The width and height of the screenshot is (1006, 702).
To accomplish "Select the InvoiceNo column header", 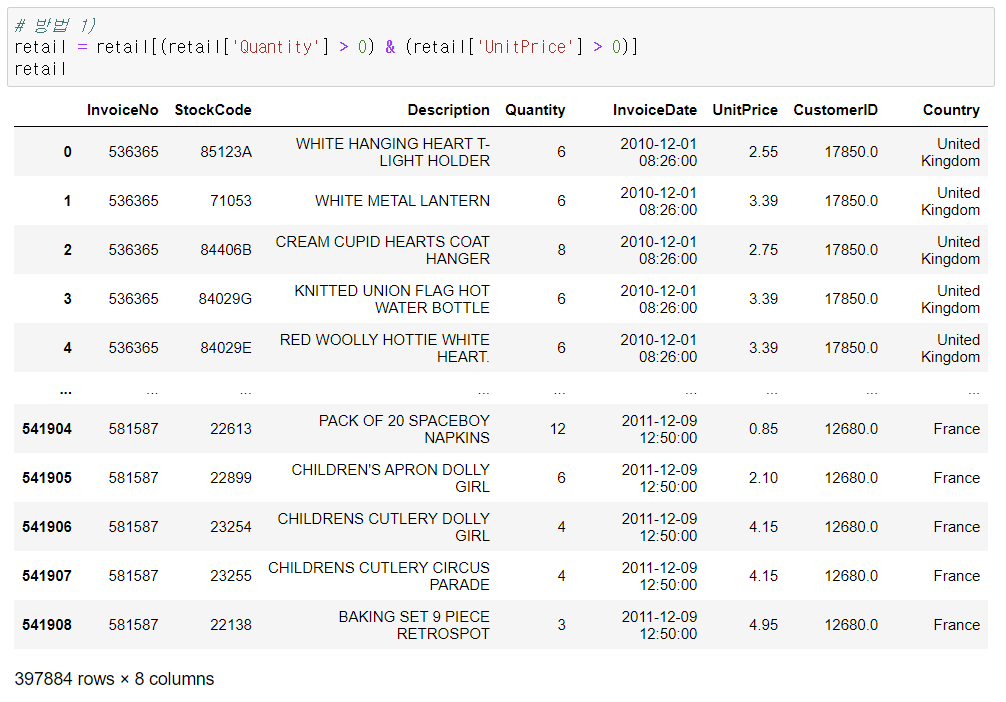I will click(x=123, y=110).
